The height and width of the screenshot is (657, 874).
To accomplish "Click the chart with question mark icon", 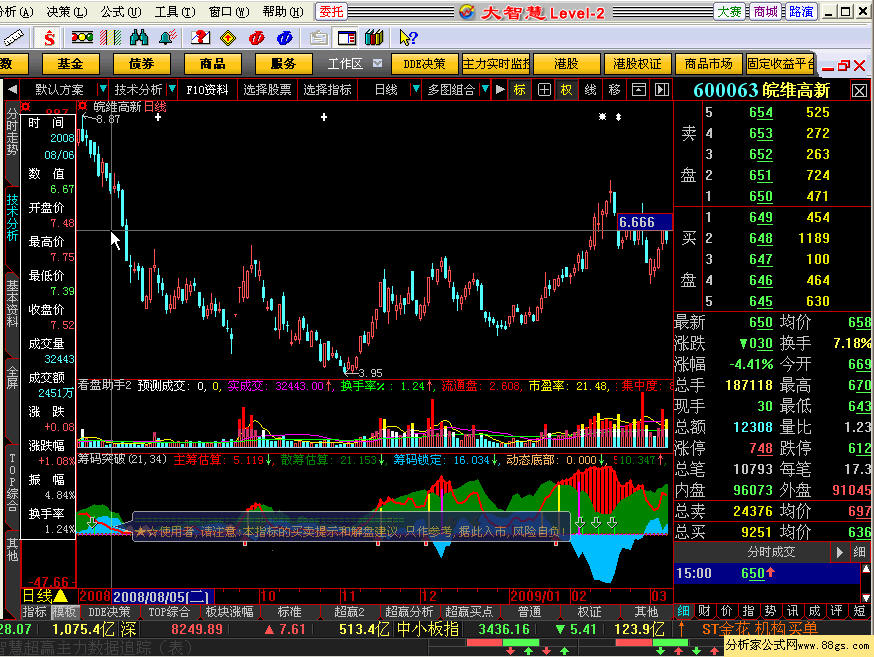I will pos(200,38).
